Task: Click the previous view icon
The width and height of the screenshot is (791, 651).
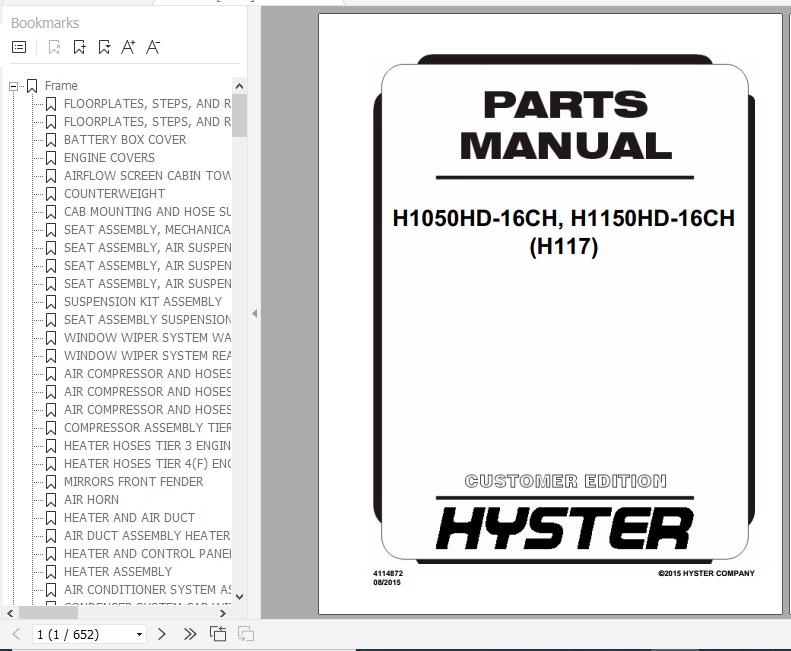Action: coord(218,634)
